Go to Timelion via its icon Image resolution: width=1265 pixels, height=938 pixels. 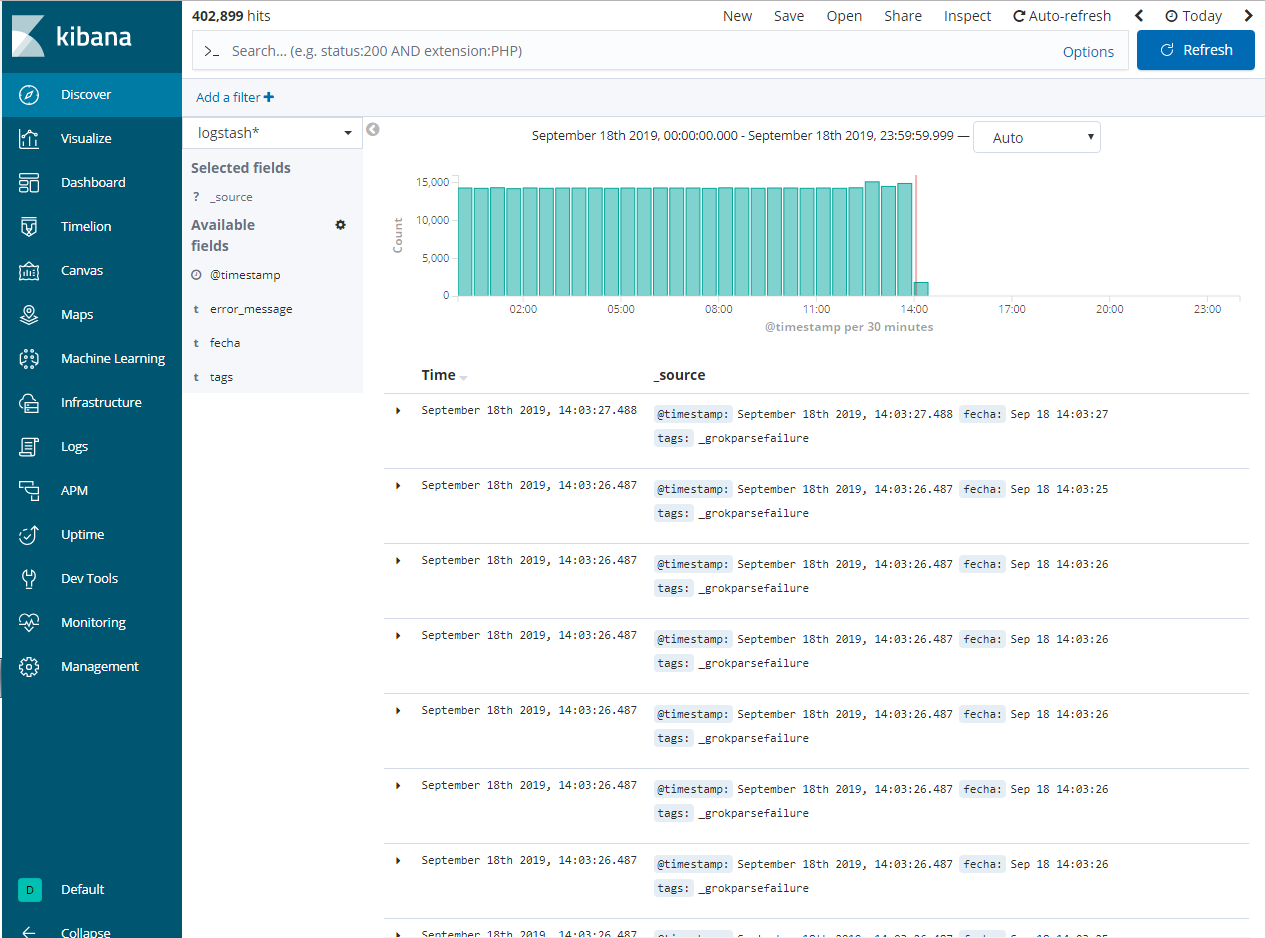(29, 227)
